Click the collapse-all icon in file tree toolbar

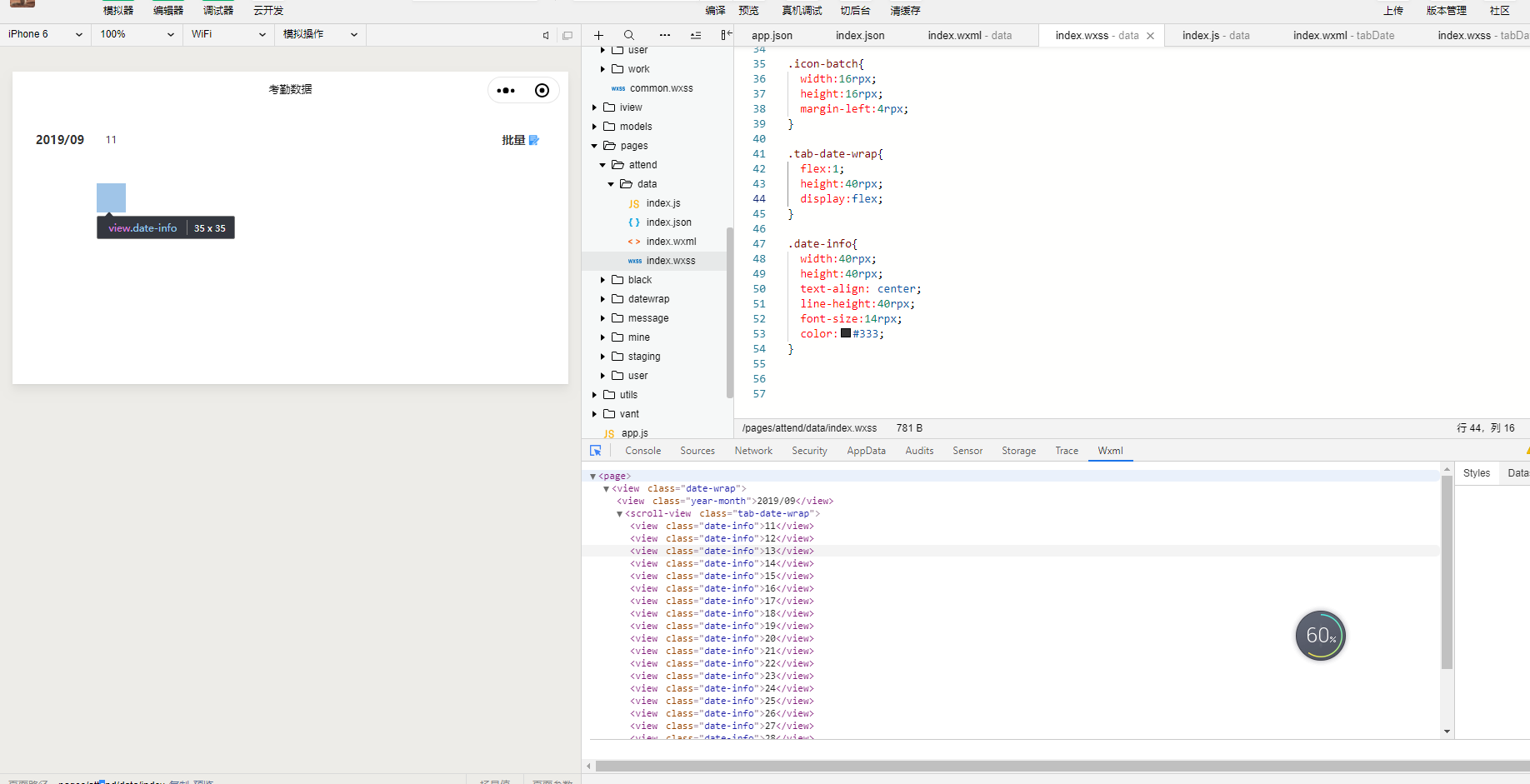pyautogui.click(x=696, y=35)
